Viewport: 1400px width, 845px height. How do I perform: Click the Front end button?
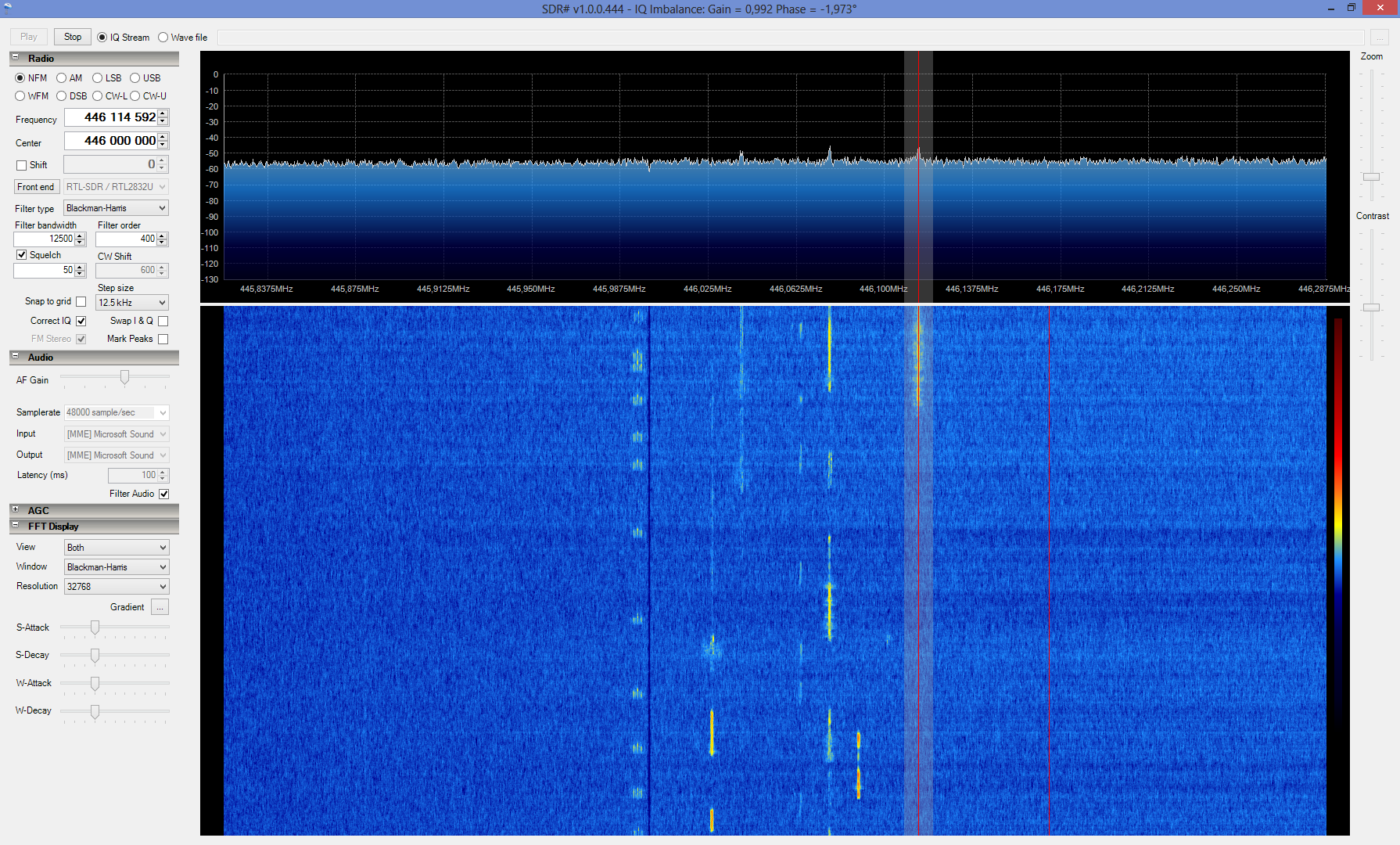pos(36,187)
